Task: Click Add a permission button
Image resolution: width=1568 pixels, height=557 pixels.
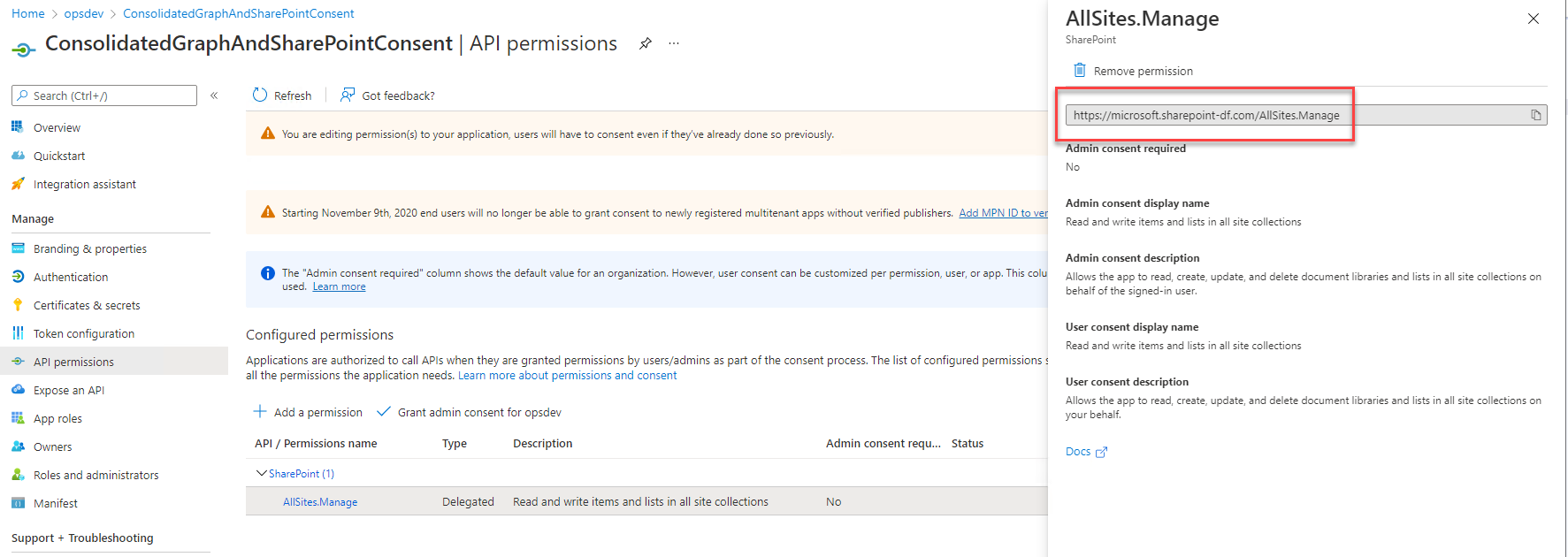Action: point(308,412)
